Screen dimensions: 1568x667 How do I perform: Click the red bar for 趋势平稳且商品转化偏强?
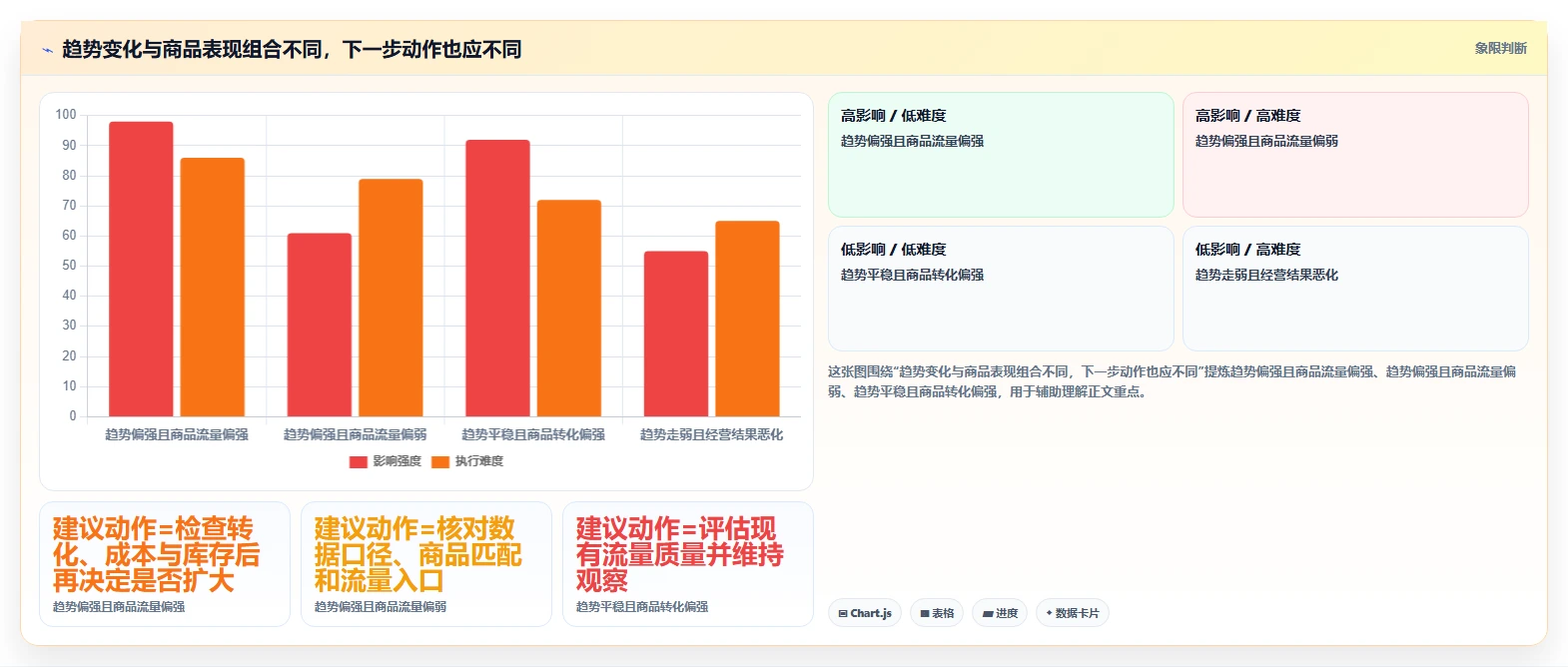point(497,278)
